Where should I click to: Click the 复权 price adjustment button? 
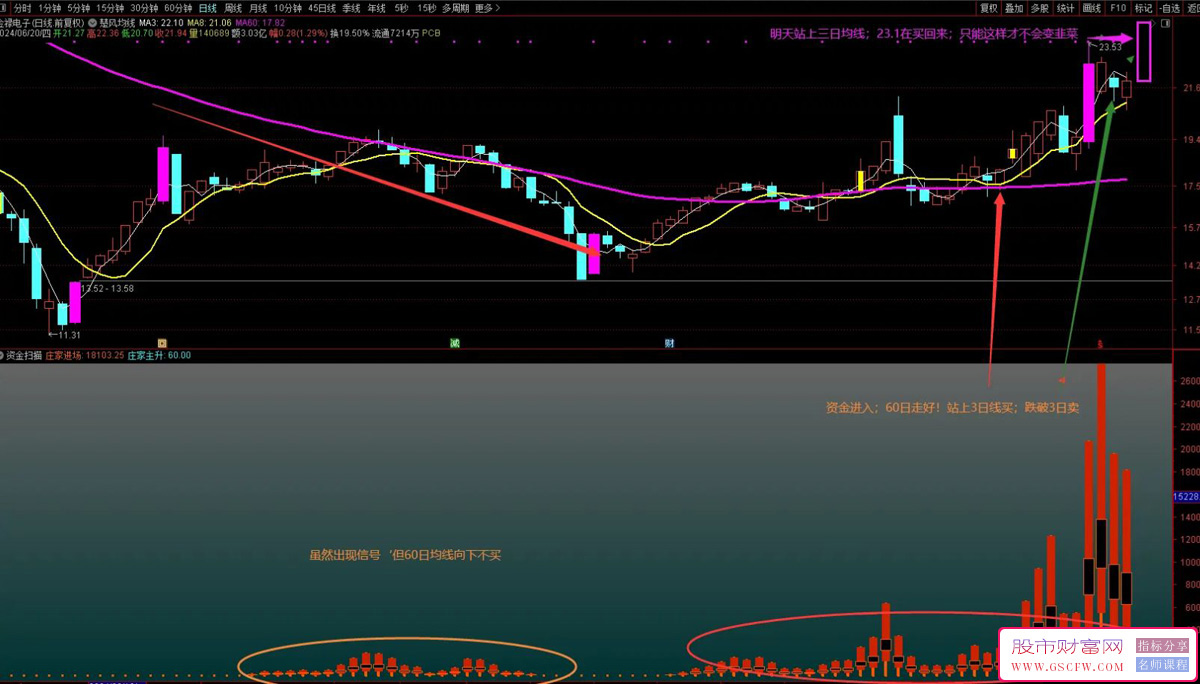click(989, 8)
